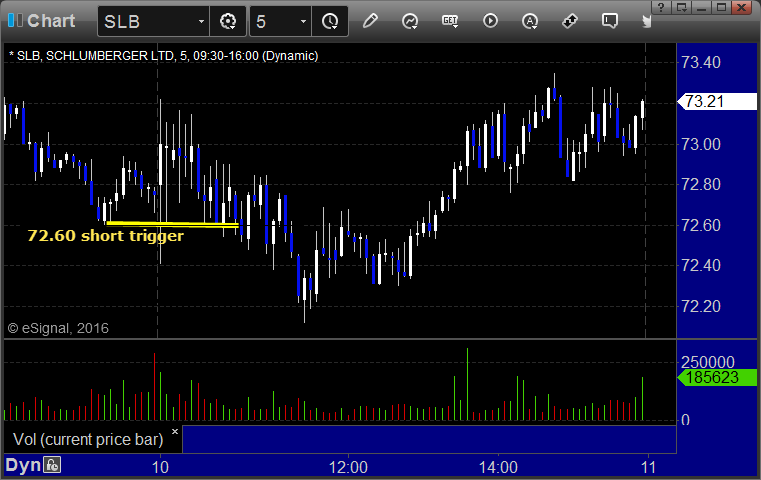The image size is (761, 480).
Task: Click the 72.40 price axis label
Action: tap(701, 265)
